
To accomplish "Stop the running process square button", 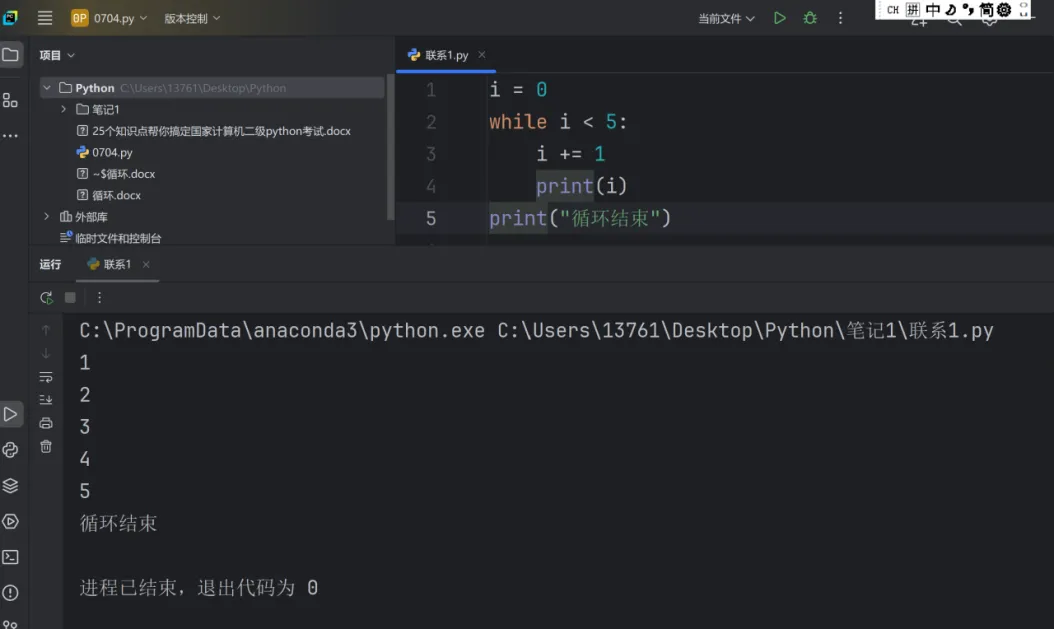I will pyautogui.click(x=70, y=297).
